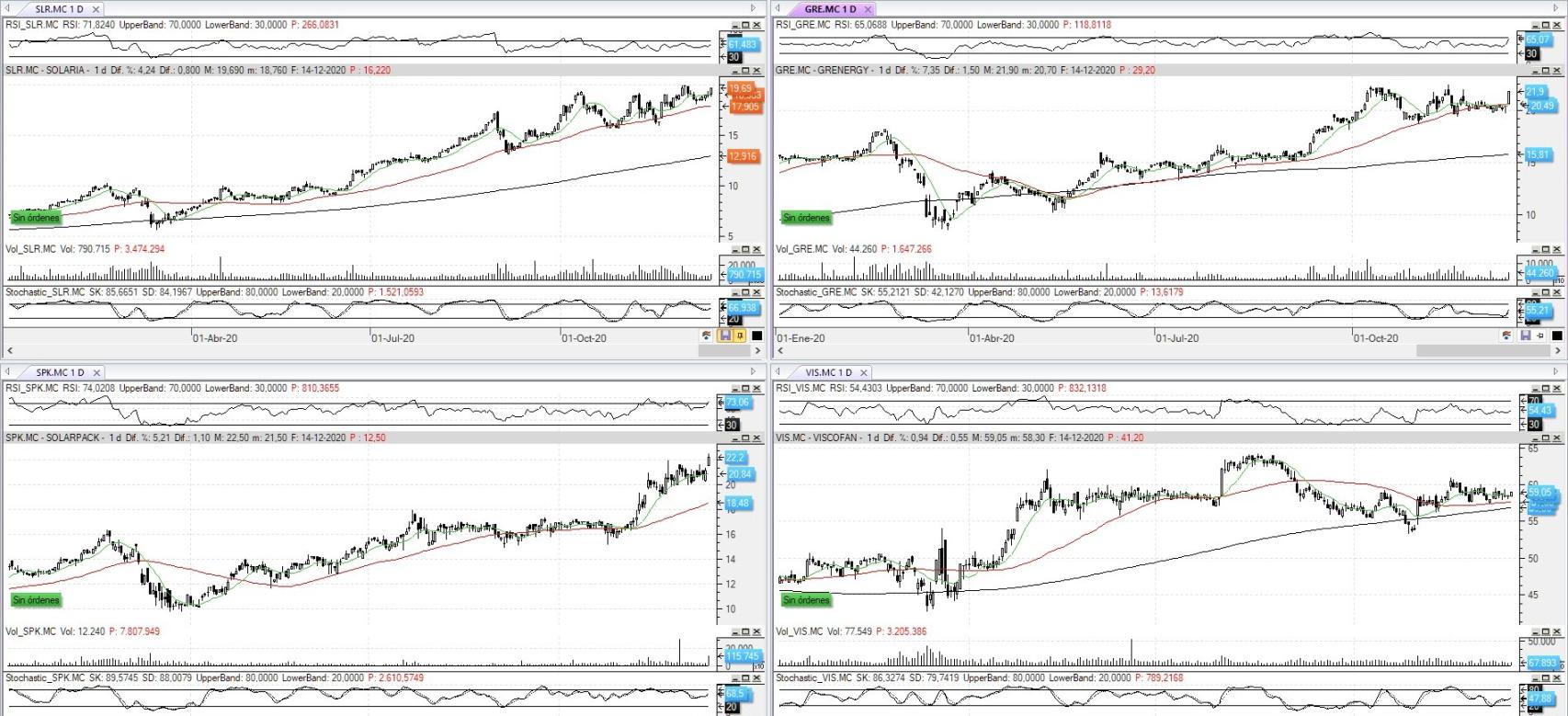The image size is (1568, 716).
Task: Click right arrow of SLR.MC horizontal scrollbar
Action: (757, 351)
